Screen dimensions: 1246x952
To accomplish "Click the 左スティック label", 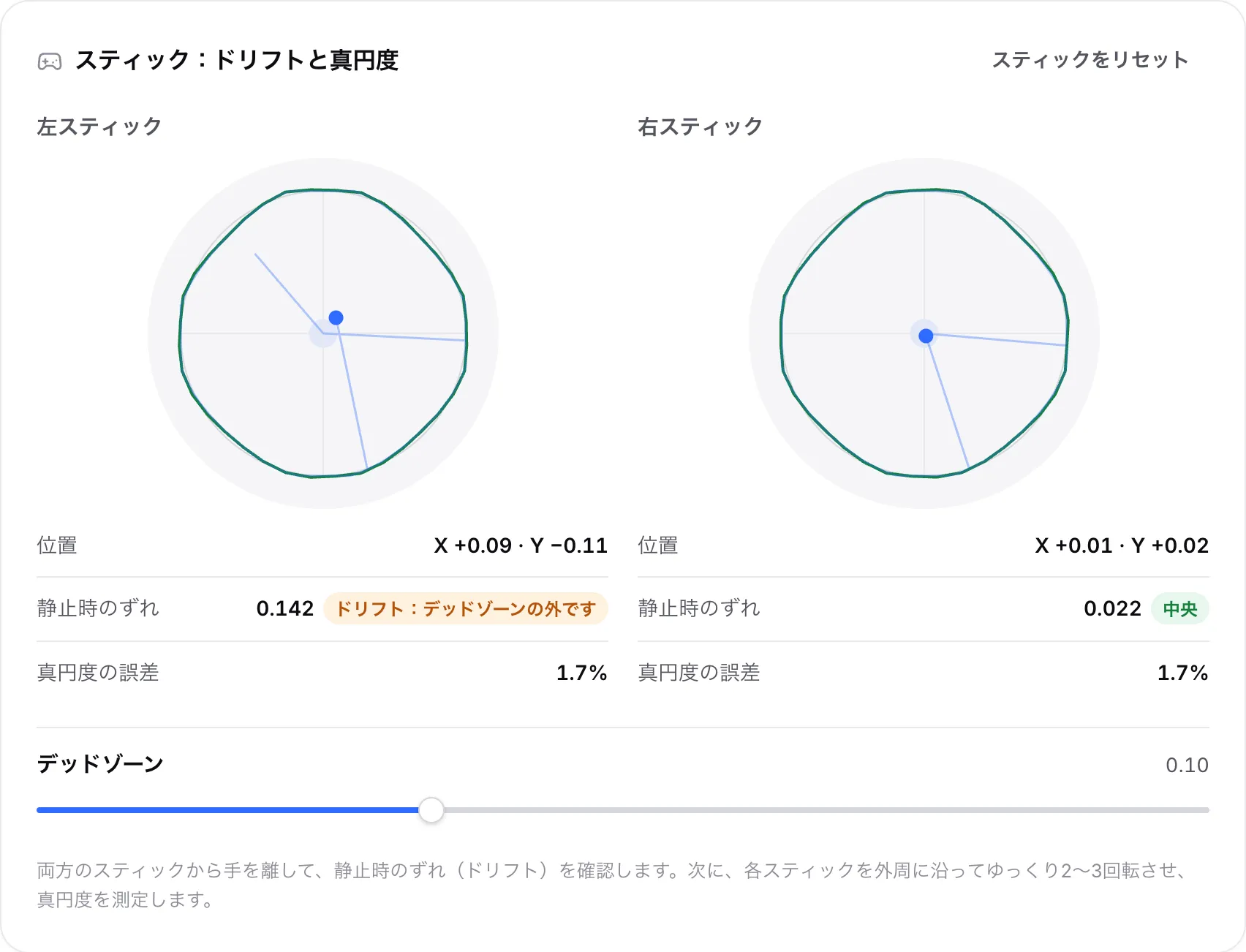I will [x=99, y=126].
